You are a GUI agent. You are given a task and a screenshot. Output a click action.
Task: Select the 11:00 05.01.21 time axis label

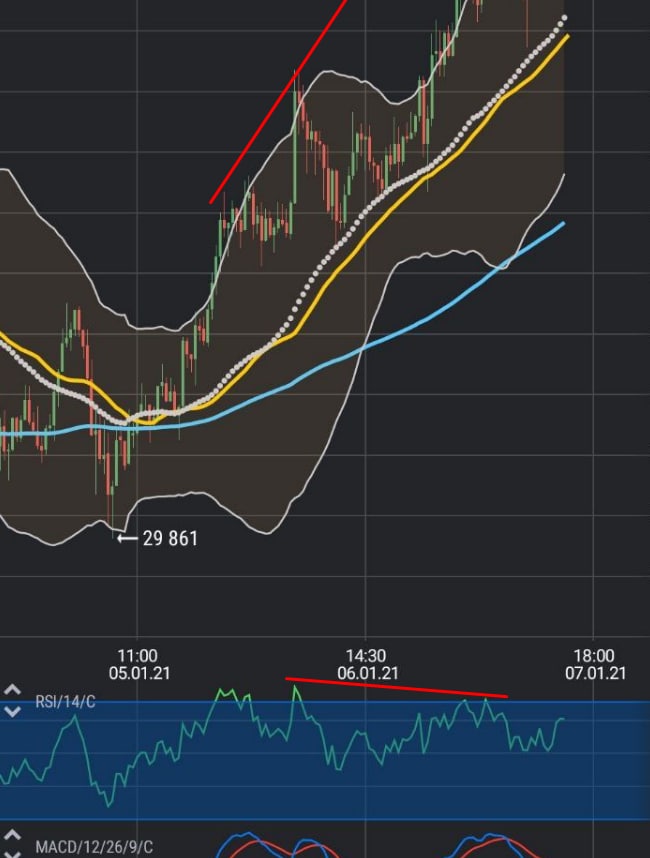tap(139, 664)
